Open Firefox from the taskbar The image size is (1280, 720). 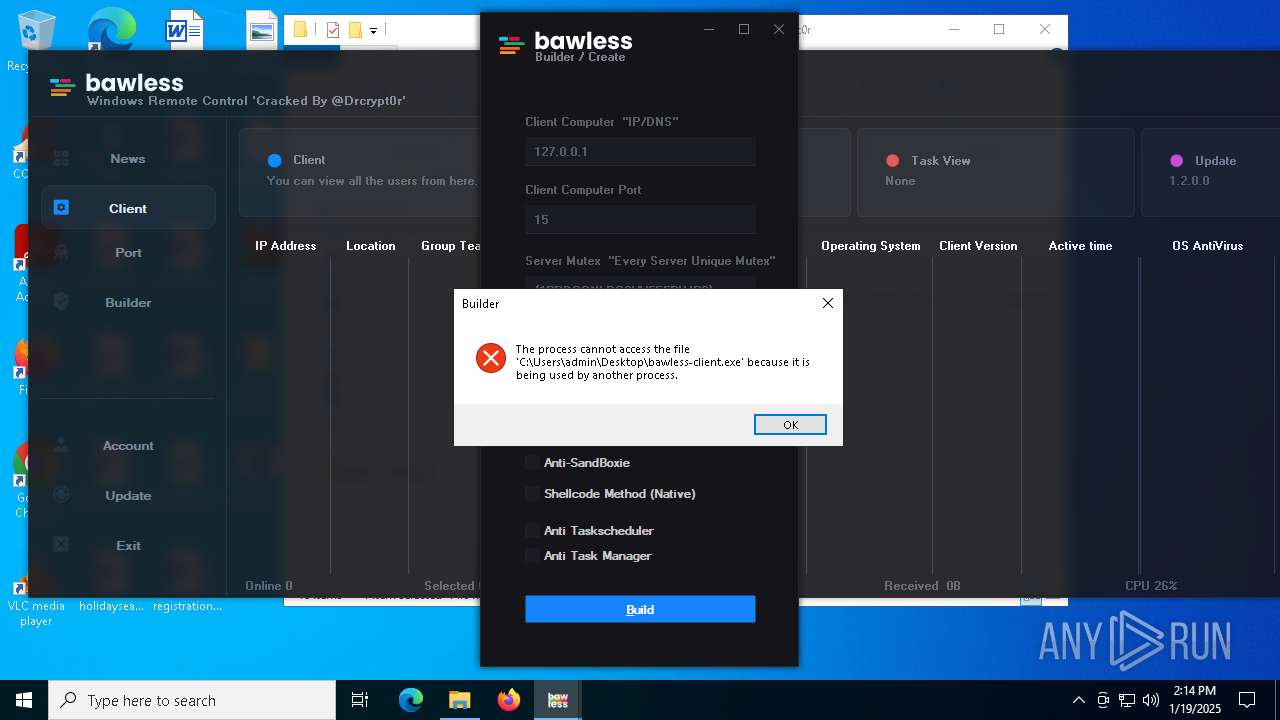(509, 700)
